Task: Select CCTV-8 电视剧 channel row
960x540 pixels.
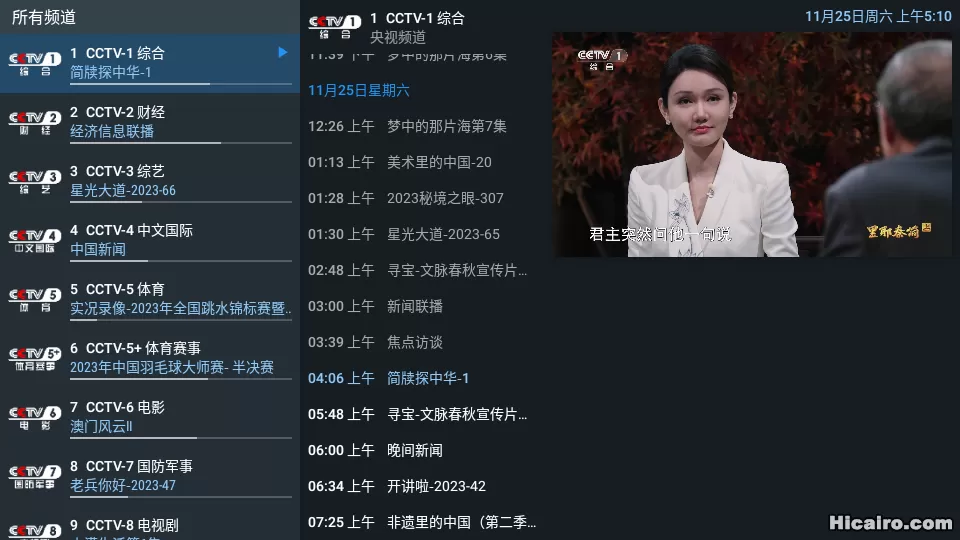Action: coord(150,527)
